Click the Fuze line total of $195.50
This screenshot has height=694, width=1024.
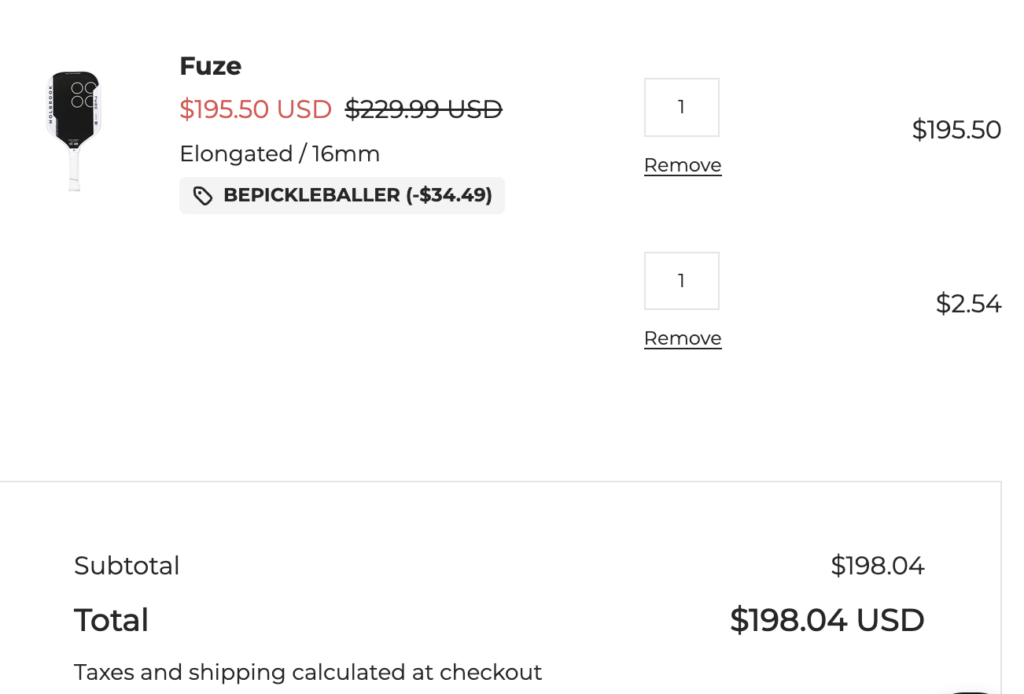click(x=956, y=130)
